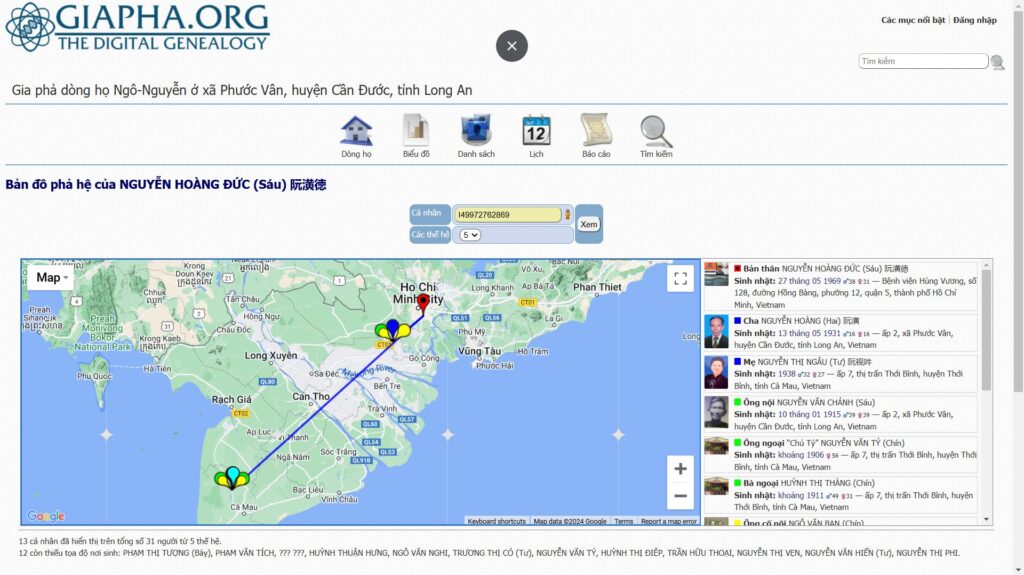Screen dimensions: 1024x575
Task: Open the Danh sách lists icon
Action: (x=476, y=132)
